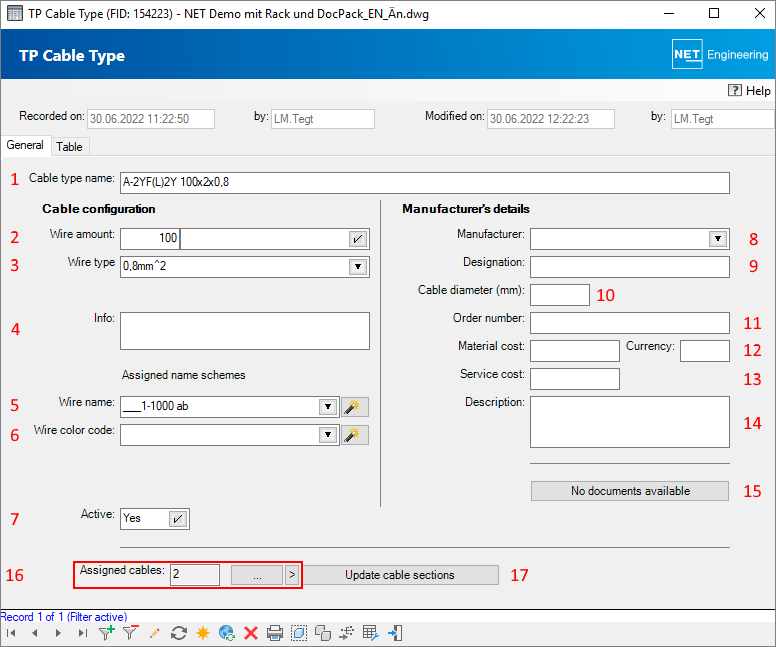The image size is (776, 647).
Task: Go to the first record
Action: point(11,633)
